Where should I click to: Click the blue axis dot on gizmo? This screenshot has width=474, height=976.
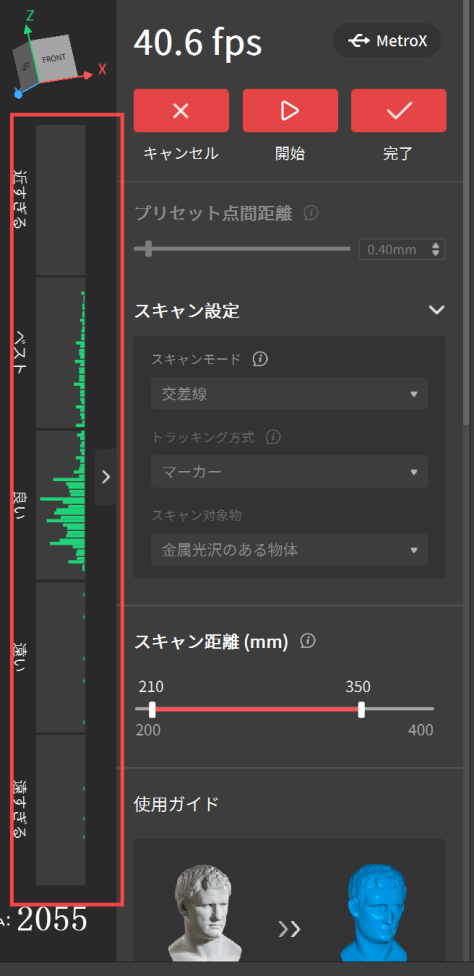pos(18,94)
